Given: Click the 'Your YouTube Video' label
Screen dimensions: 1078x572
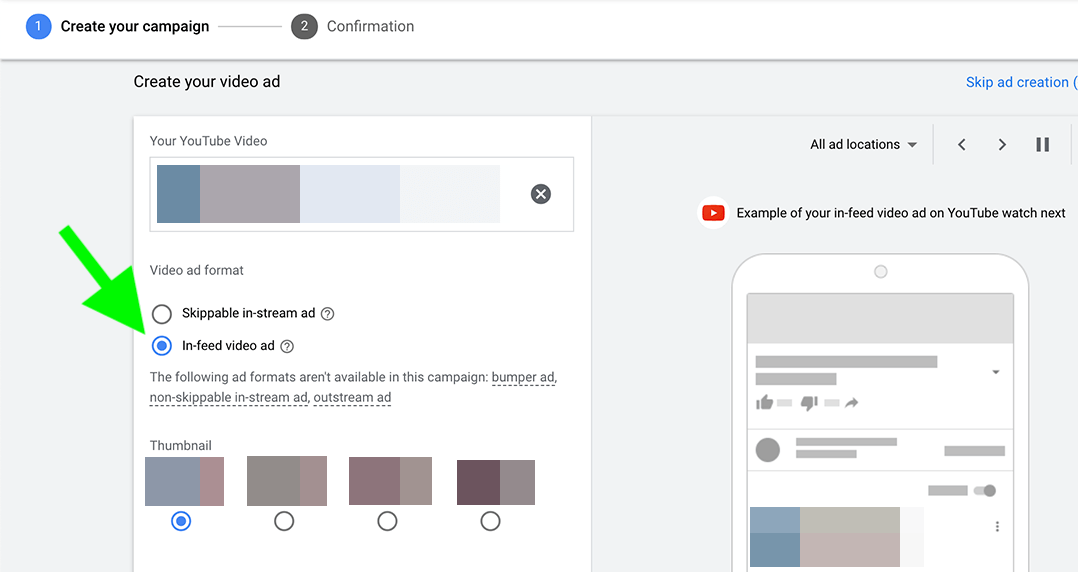Looking at the screenshot, I should pyautogui.click(x=208, y=141).
